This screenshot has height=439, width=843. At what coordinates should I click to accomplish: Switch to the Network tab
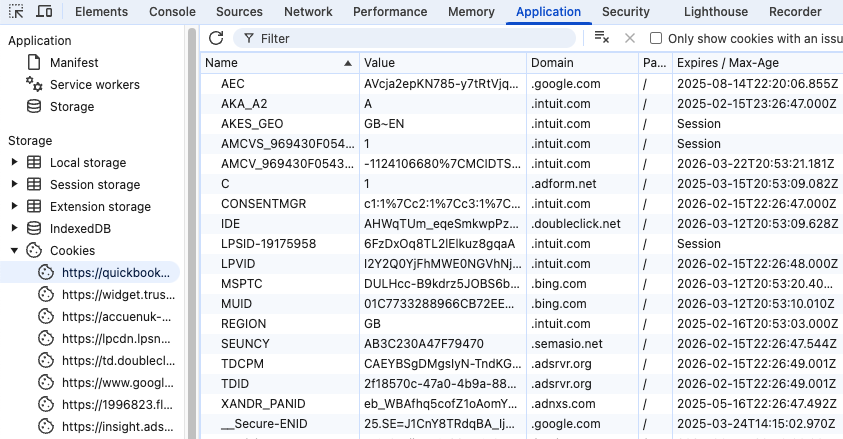[x=308, y=12]
